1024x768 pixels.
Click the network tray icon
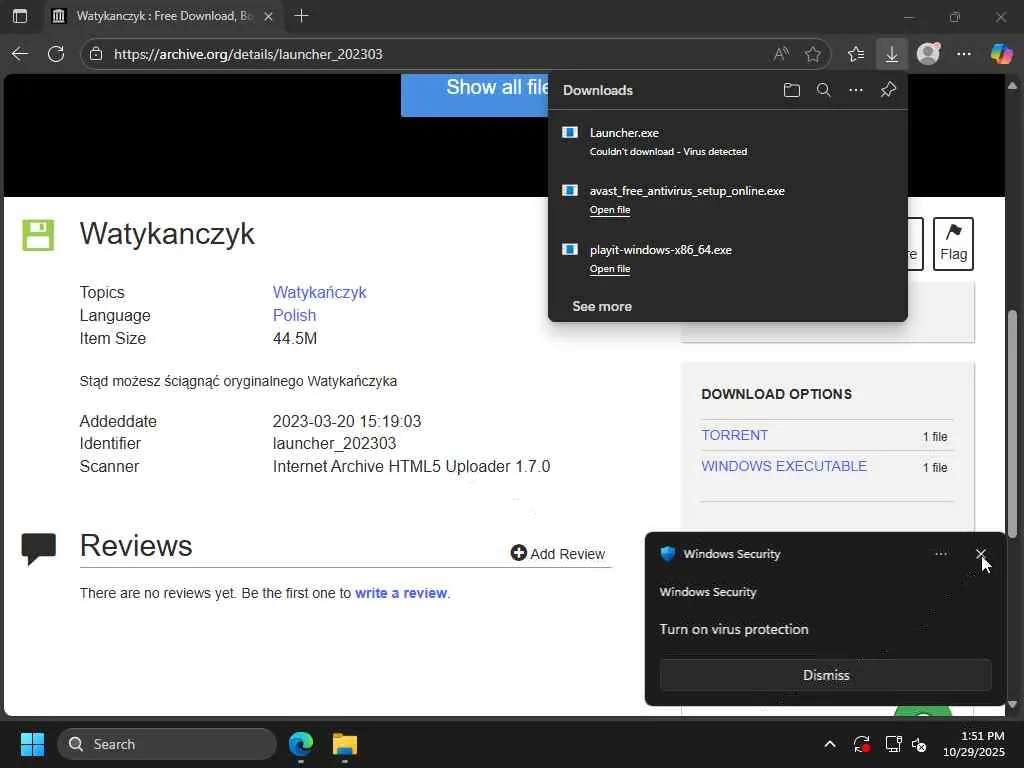893,744
